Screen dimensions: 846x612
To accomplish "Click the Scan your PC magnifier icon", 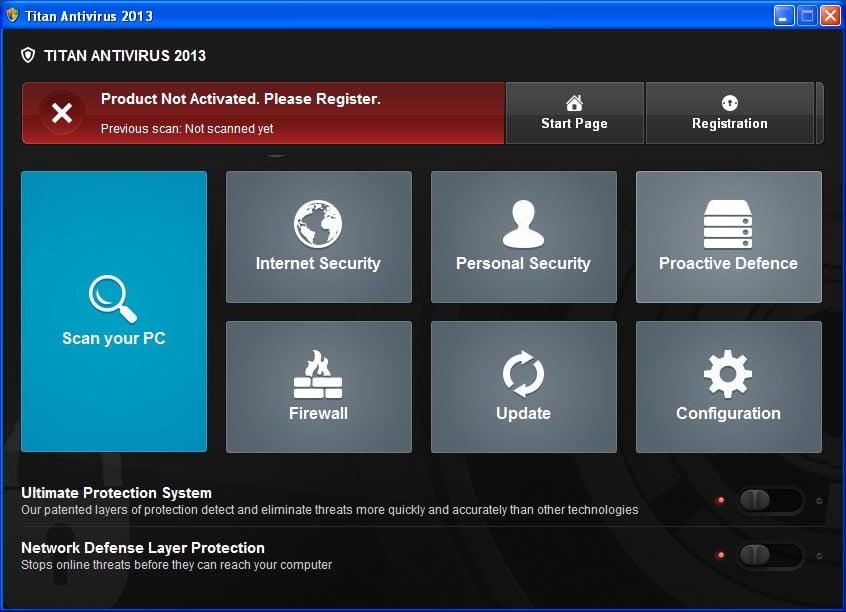I will [x=113, y=299].
